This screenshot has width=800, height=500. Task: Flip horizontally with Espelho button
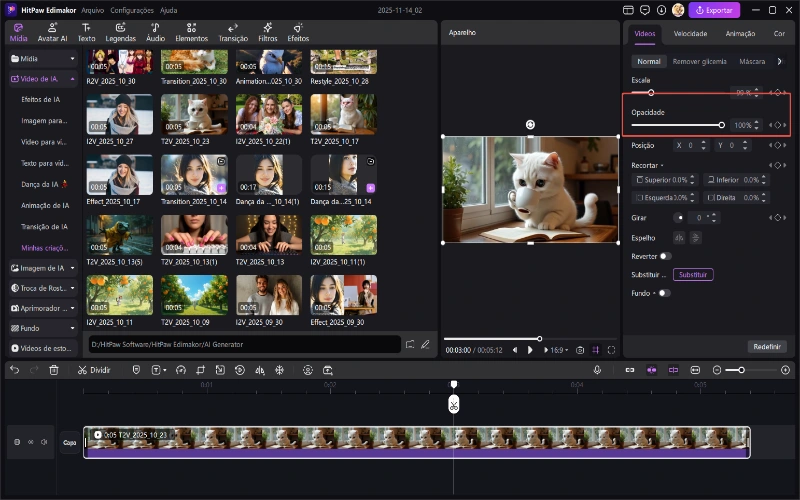[679, 238]
